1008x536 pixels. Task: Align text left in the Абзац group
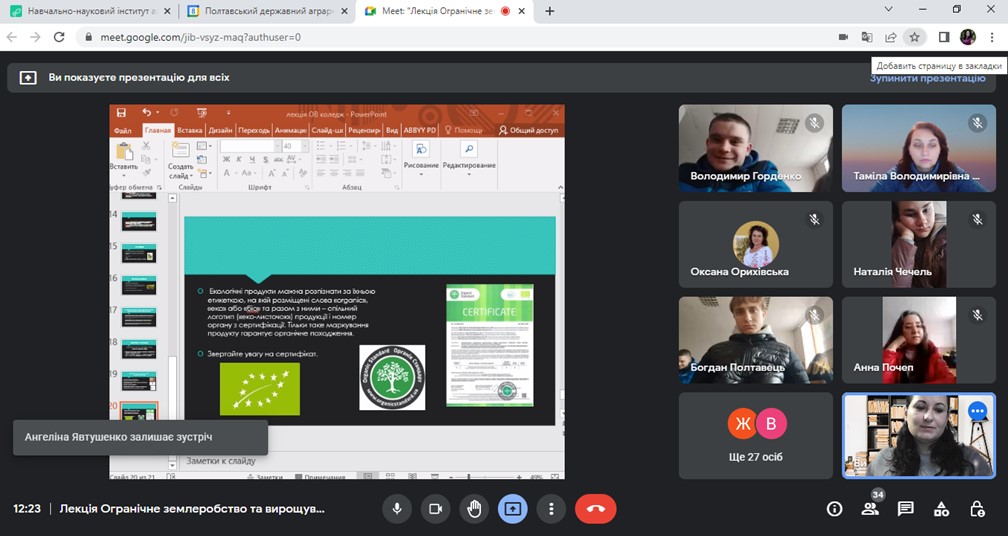coord(321,173)
